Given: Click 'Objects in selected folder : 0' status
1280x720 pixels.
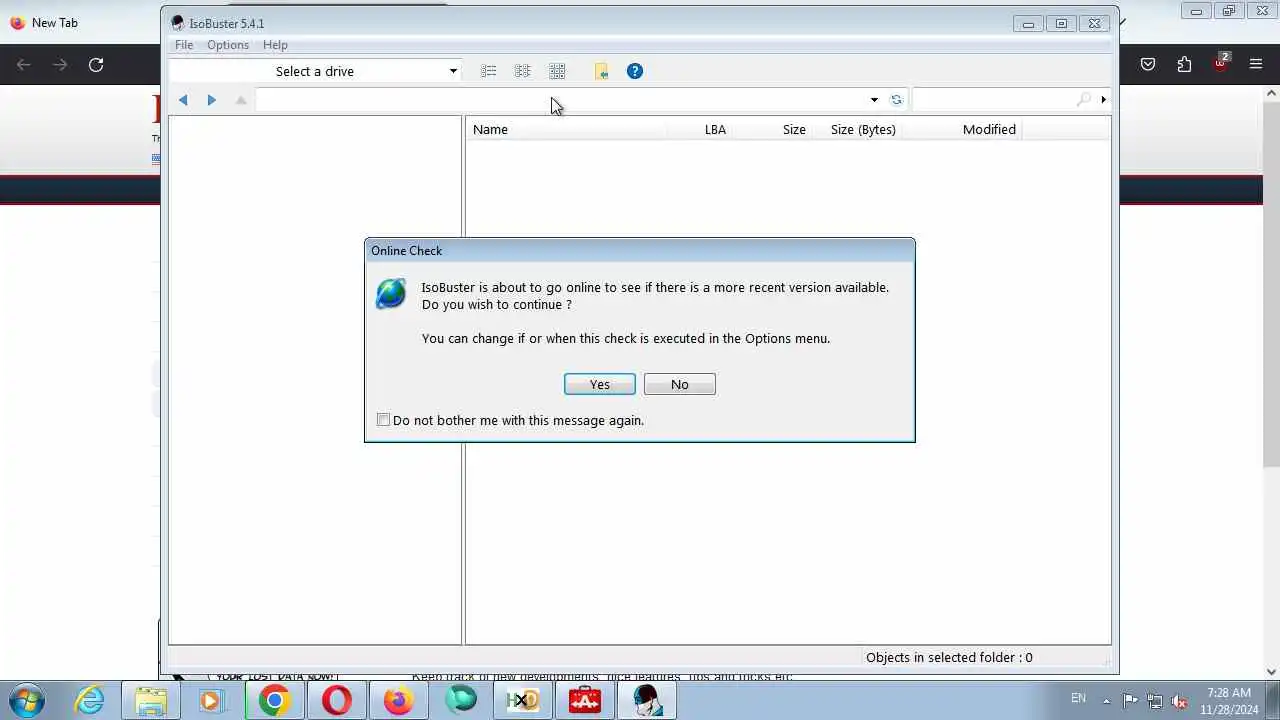Looking at the screenshot, I should click(x=949, y=657).
